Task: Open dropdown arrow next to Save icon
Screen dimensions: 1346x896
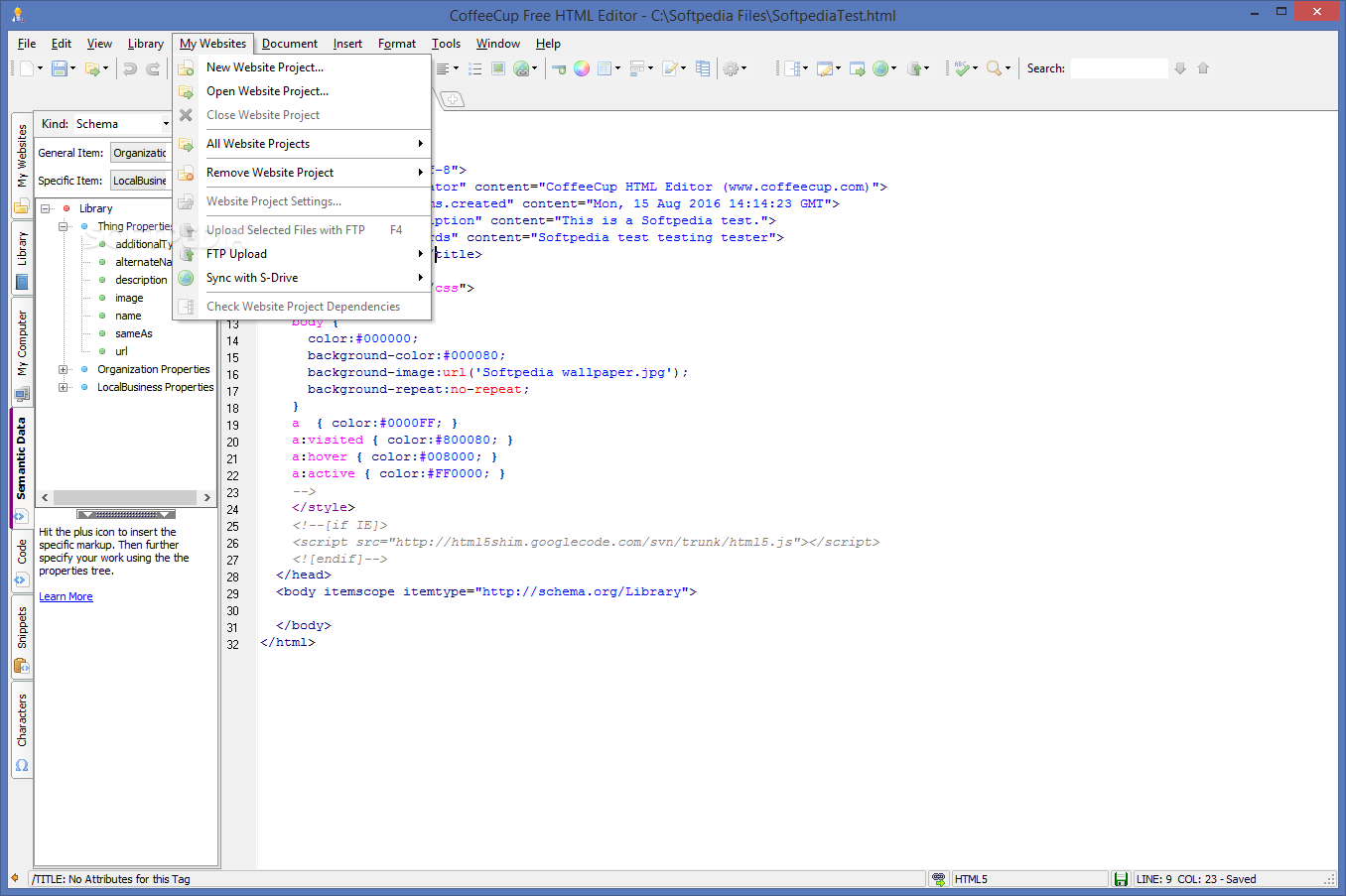Action: click(72, 68)
